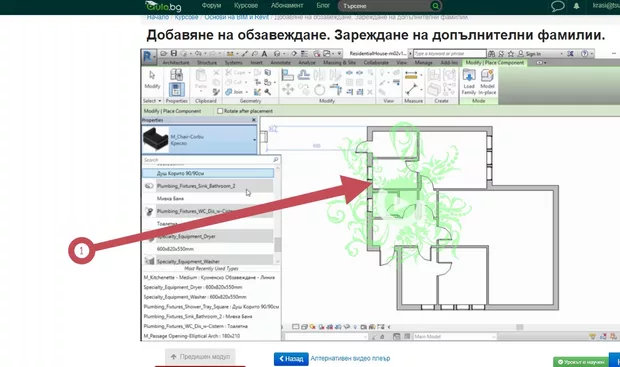Open the chat bubble icon in site header
Image resolution: width=620 pixels, height=367 pixels.
(x=557, y=6)
